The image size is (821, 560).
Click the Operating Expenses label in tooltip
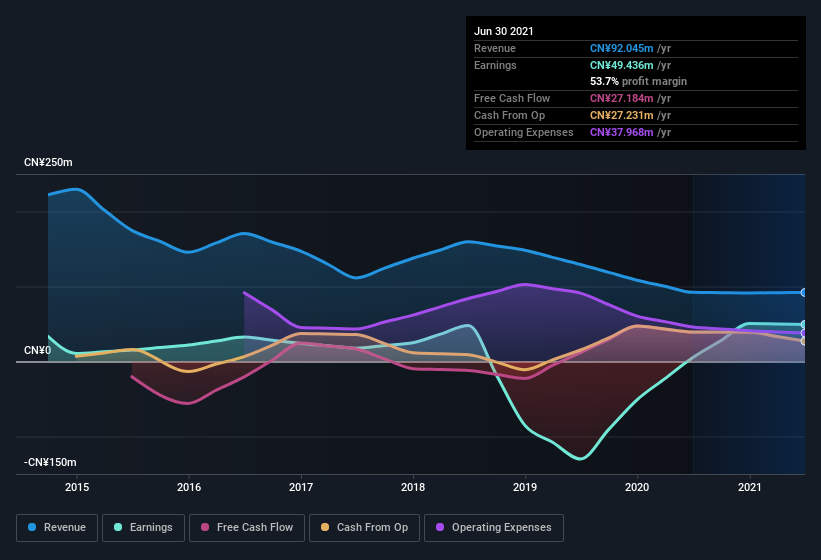tap(524, 132)
